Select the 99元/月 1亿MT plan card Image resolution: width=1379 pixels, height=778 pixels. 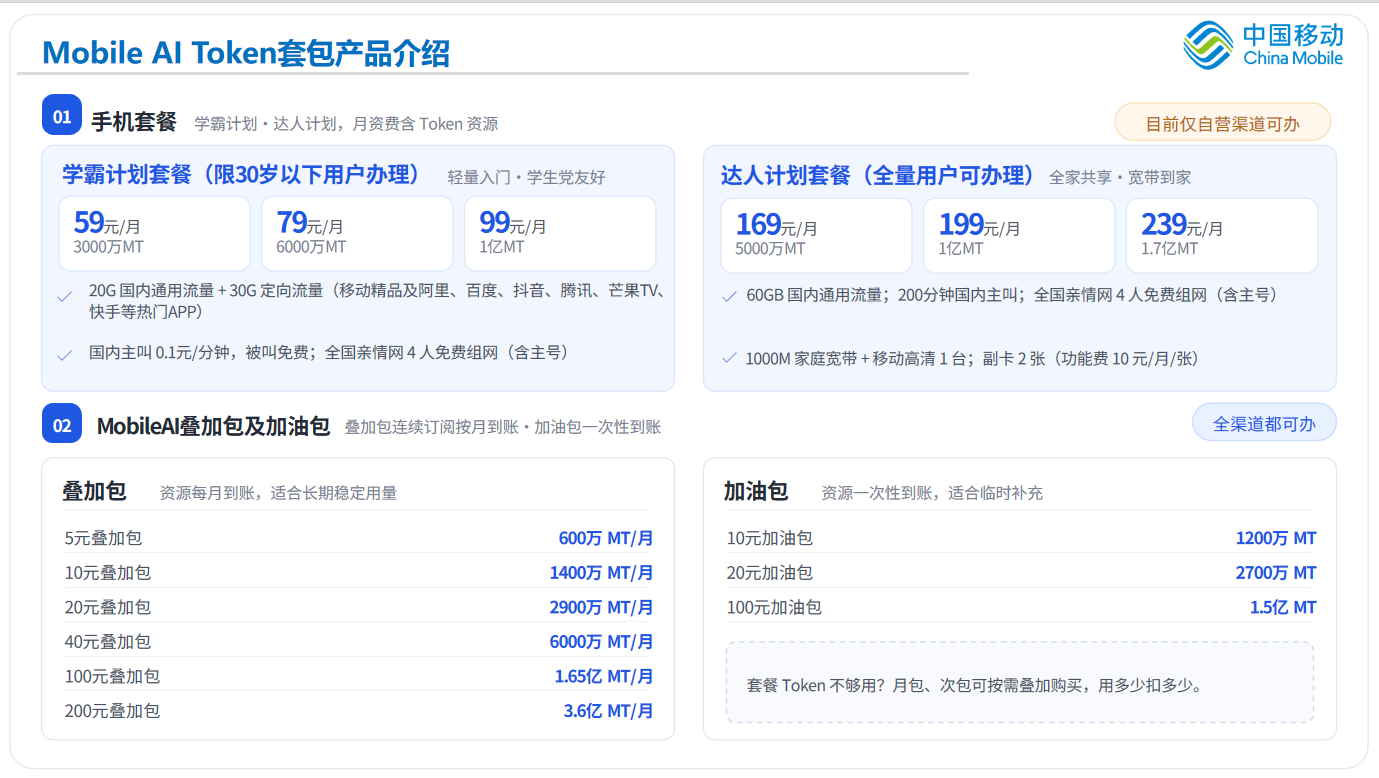click(560, 233)
